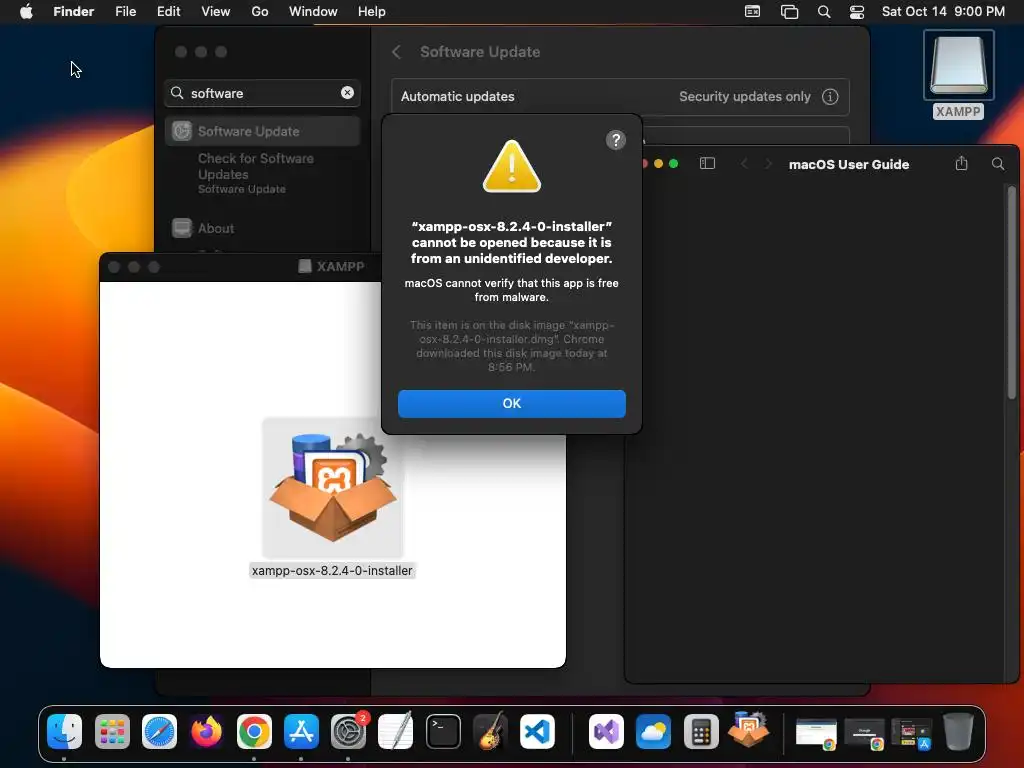
Task: Select the xampp-osx-8.2.4-0-installer file name label
Action: (332, 571)
